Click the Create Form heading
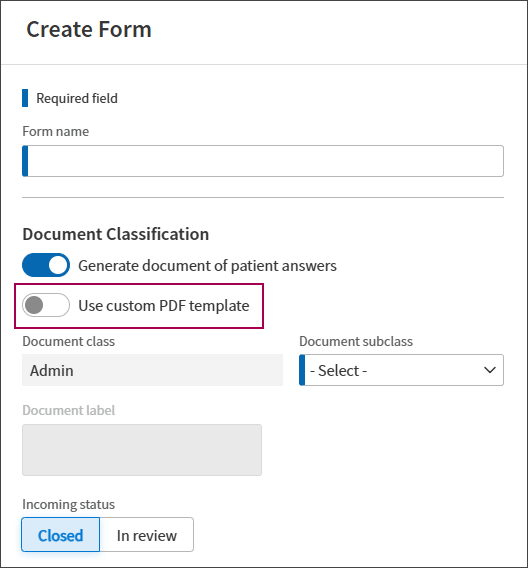The width and height of the screenshot is (528, 568). (89, 29)
